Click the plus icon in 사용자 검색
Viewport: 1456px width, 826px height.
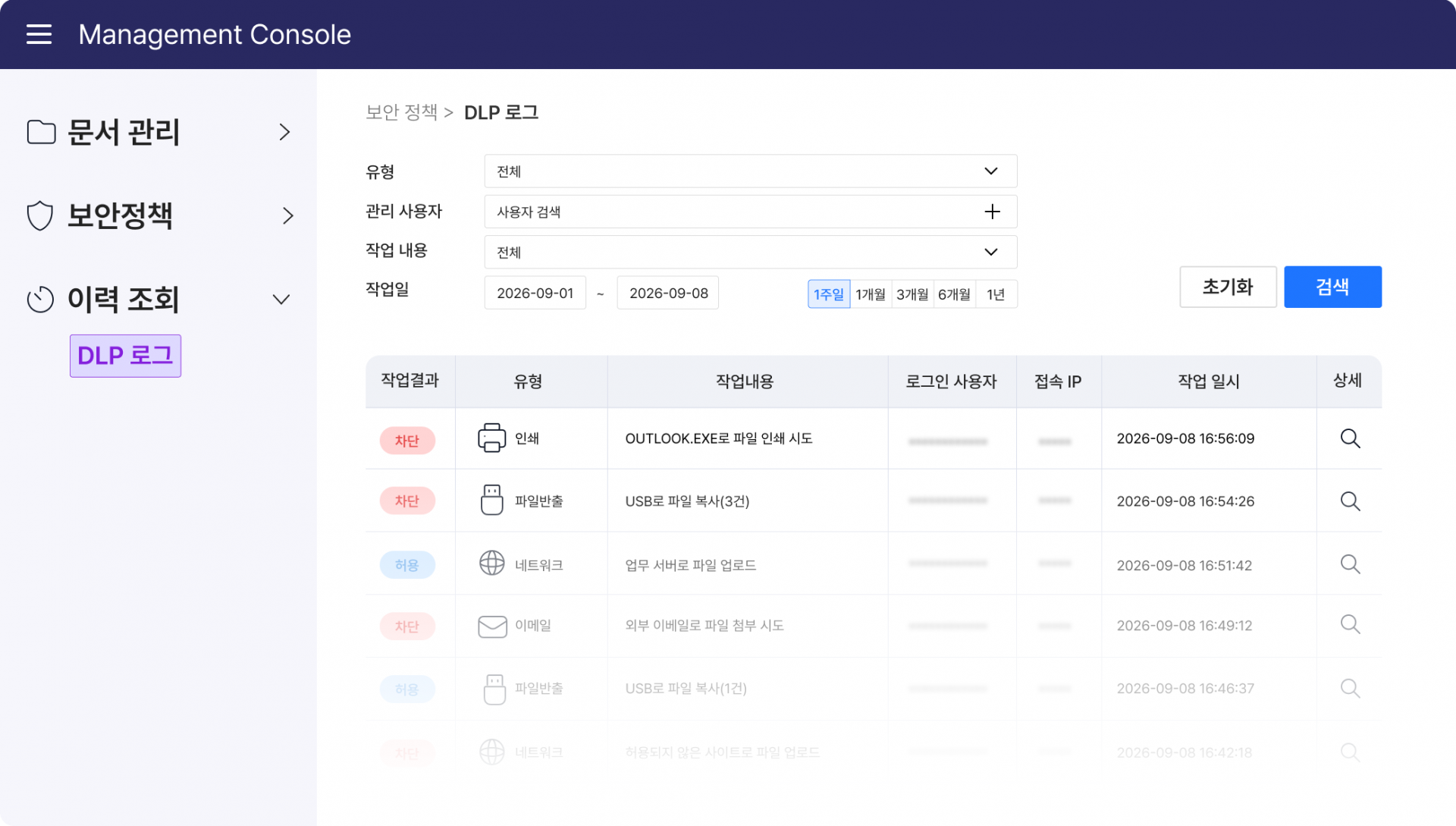coord(992,212)
